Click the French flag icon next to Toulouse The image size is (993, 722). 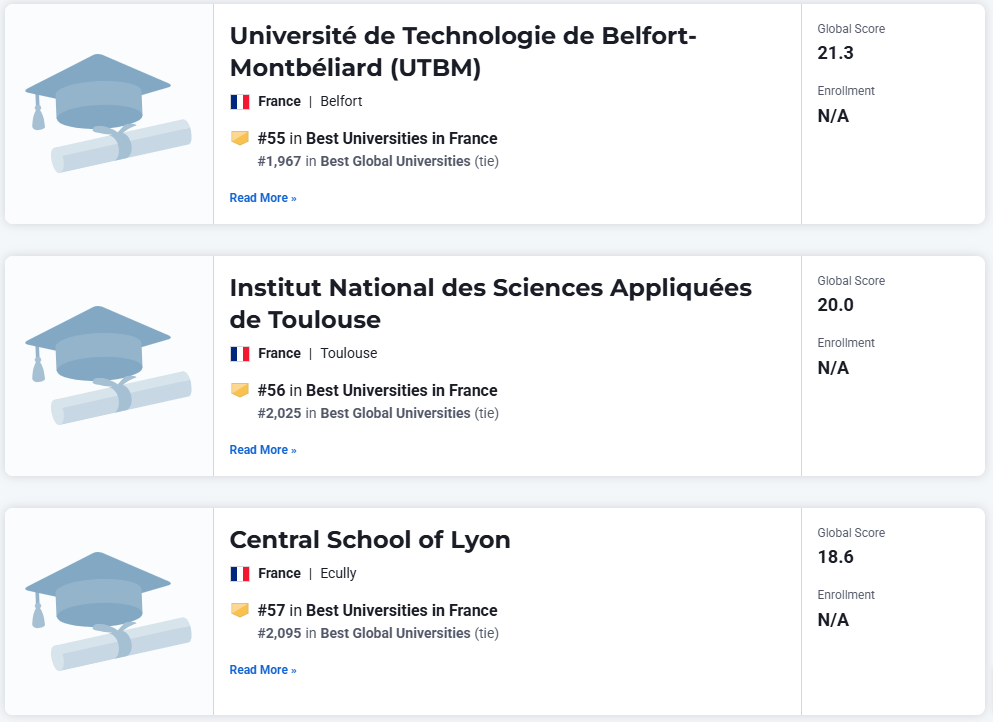[240, 354]
